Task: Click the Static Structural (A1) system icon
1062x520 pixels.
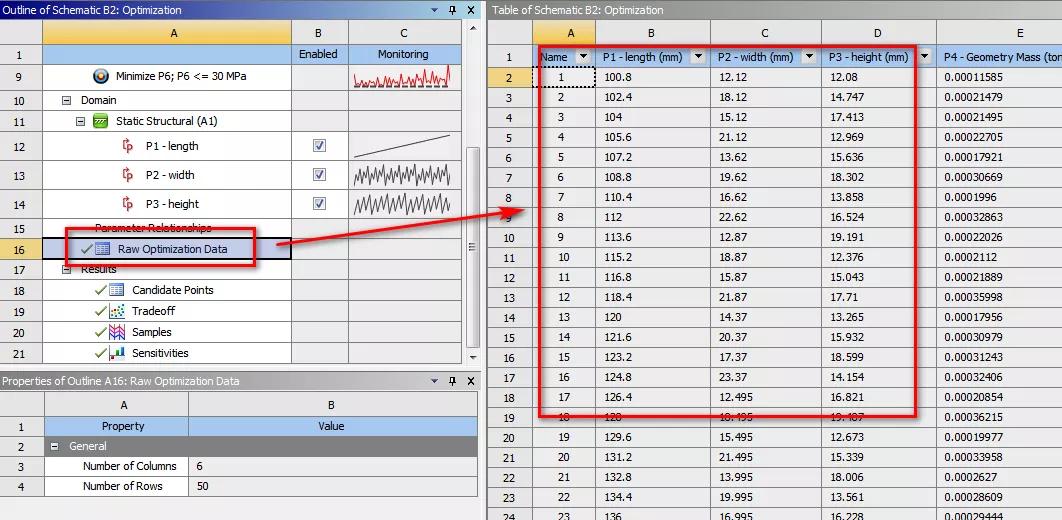Action: click(101, 121)
